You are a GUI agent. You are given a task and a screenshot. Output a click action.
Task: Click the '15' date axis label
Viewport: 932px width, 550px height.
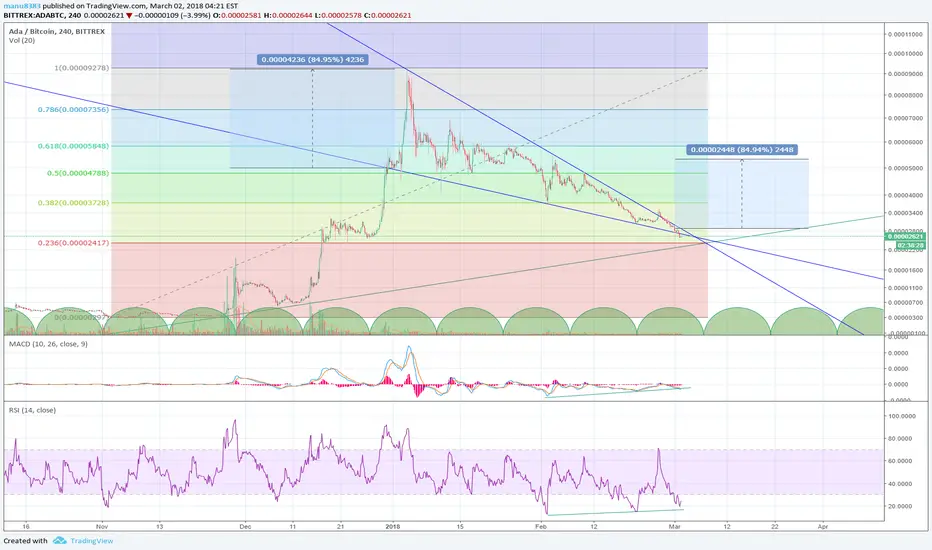pyautogui.click(x=460, y=526)
